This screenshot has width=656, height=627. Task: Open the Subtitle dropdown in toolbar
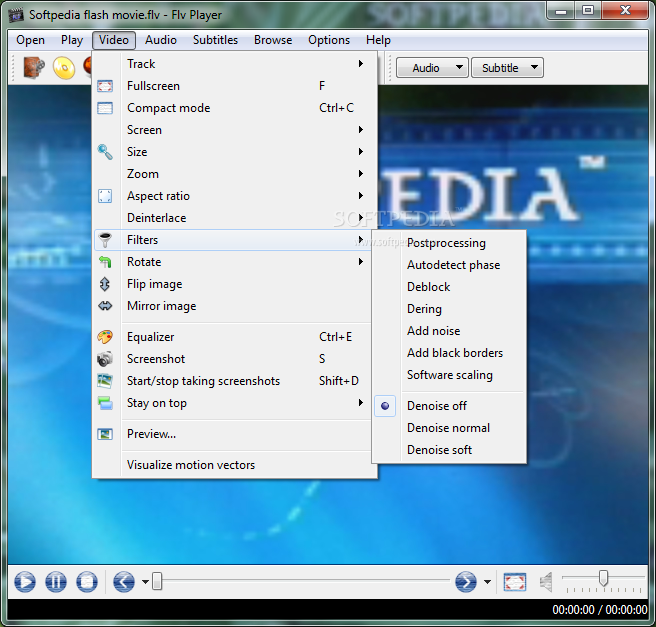pyautogui.click(x=507, y=68)
